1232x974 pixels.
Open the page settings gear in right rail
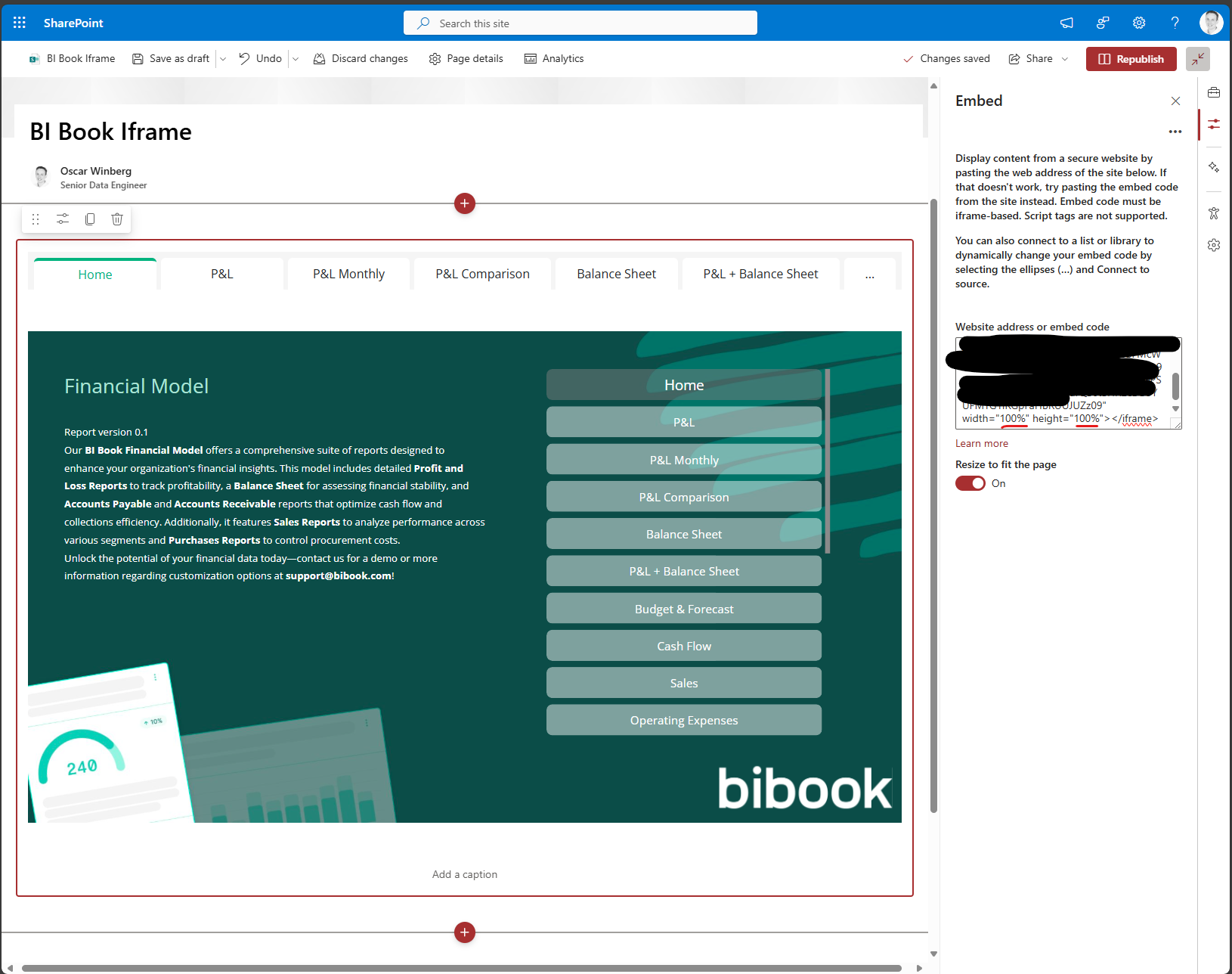[x=1214, y=245]
